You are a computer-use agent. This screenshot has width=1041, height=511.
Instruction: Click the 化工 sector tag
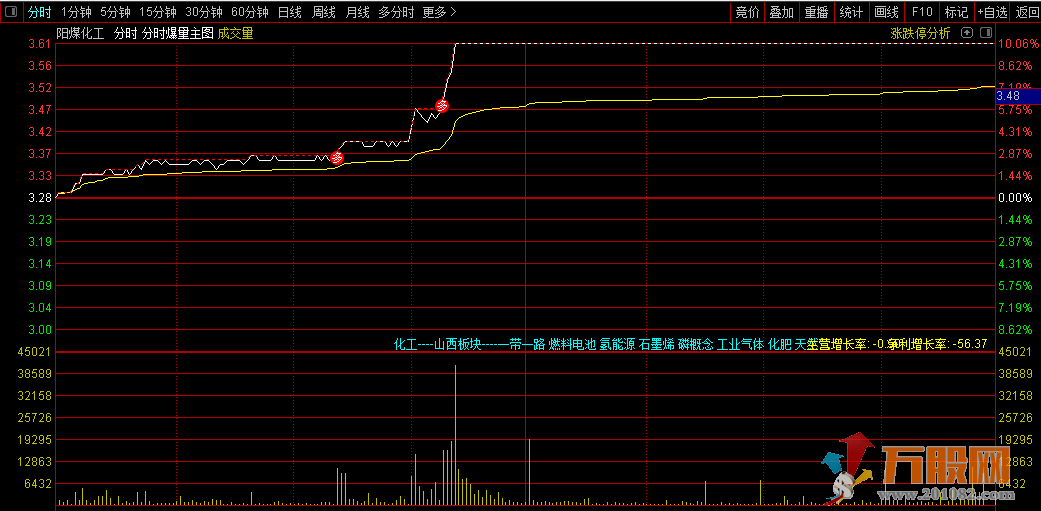405,344
